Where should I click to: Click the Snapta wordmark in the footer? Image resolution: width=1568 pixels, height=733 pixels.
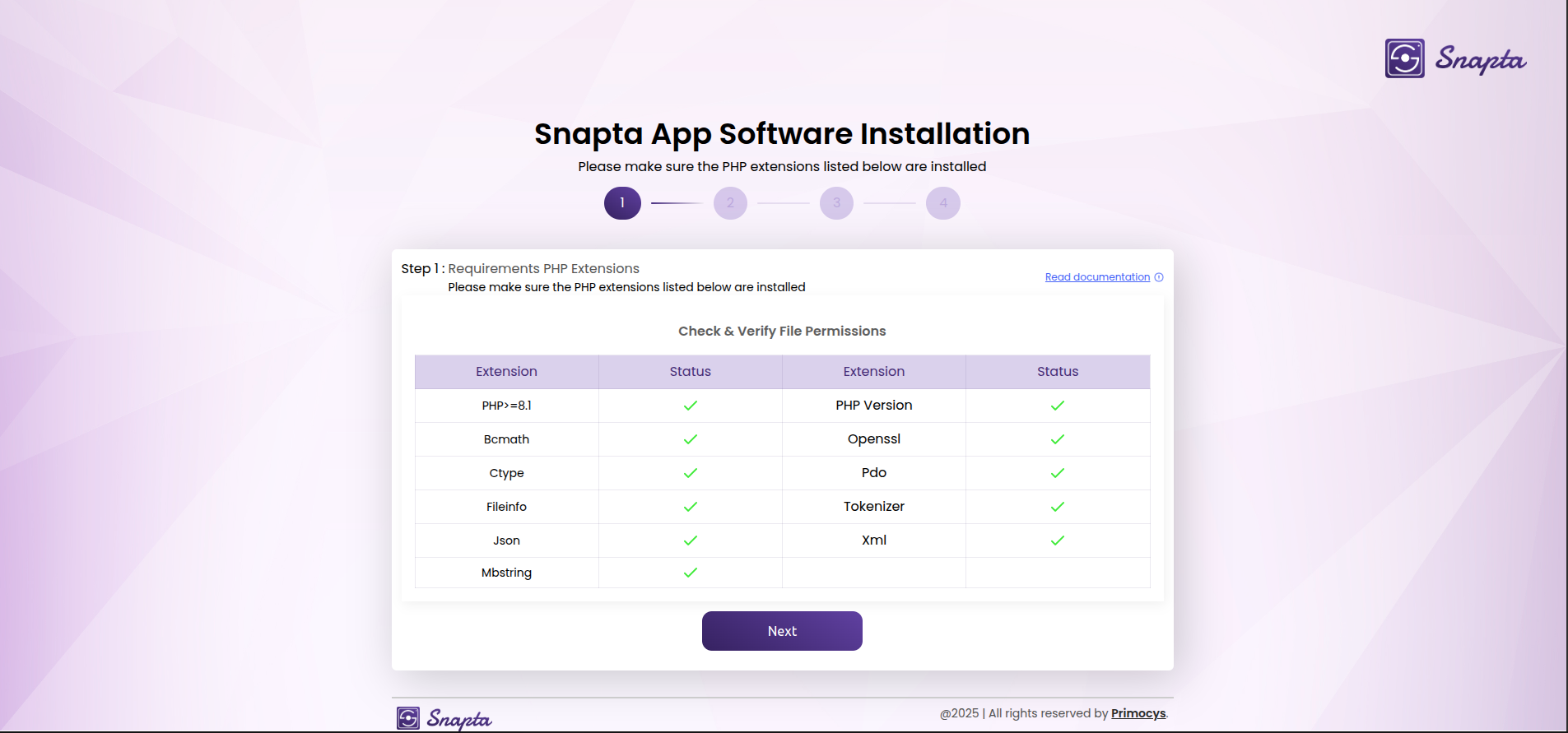(x=458, y=719)
